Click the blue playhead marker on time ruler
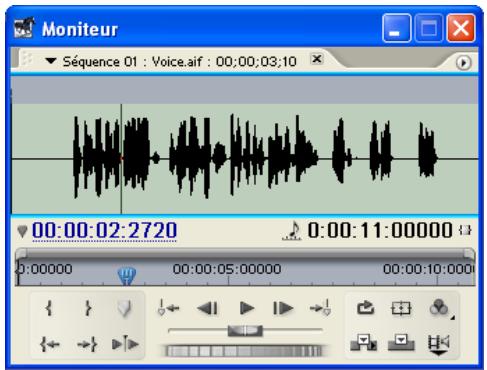Screen dimensions: 487x370 127,275
